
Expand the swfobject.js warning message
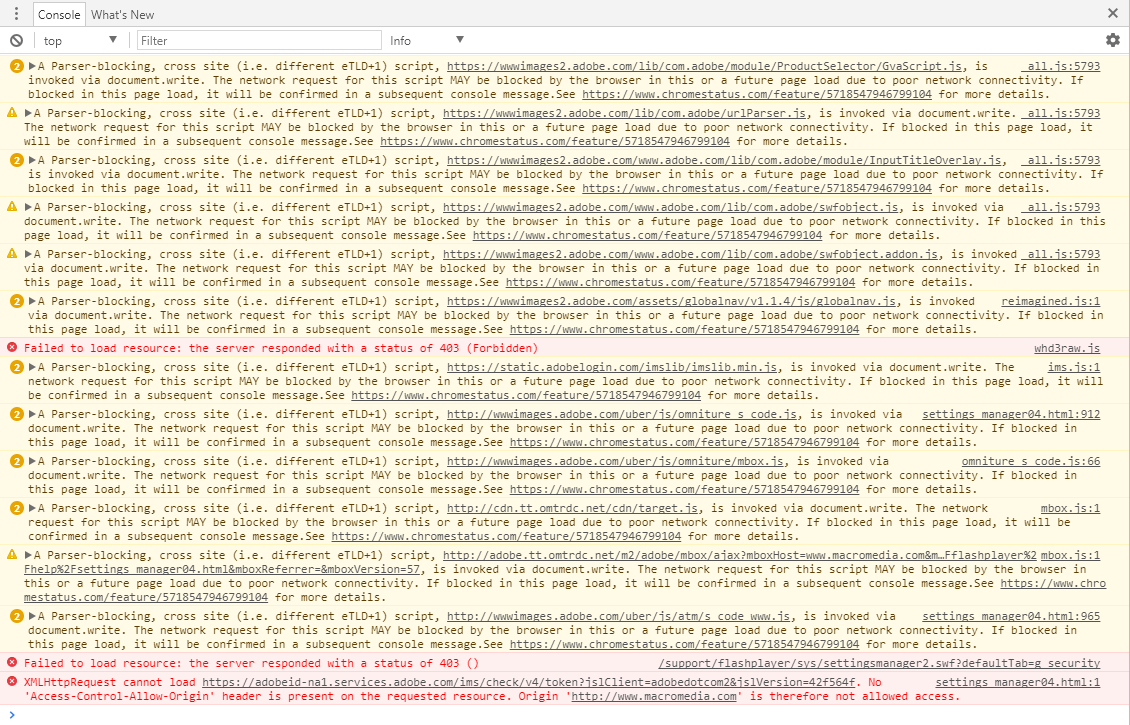tap(28, 207)
